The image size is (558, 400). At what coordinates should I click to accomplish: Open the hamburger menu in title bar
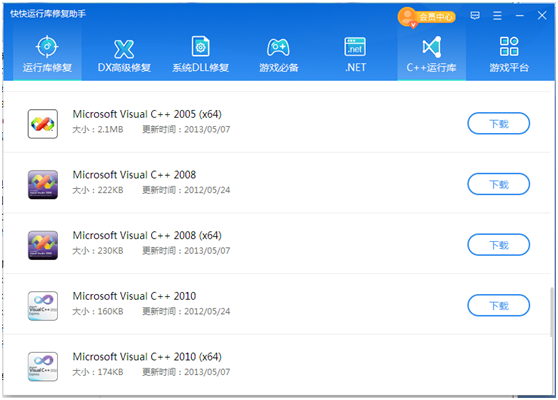[x=497, y=16]
